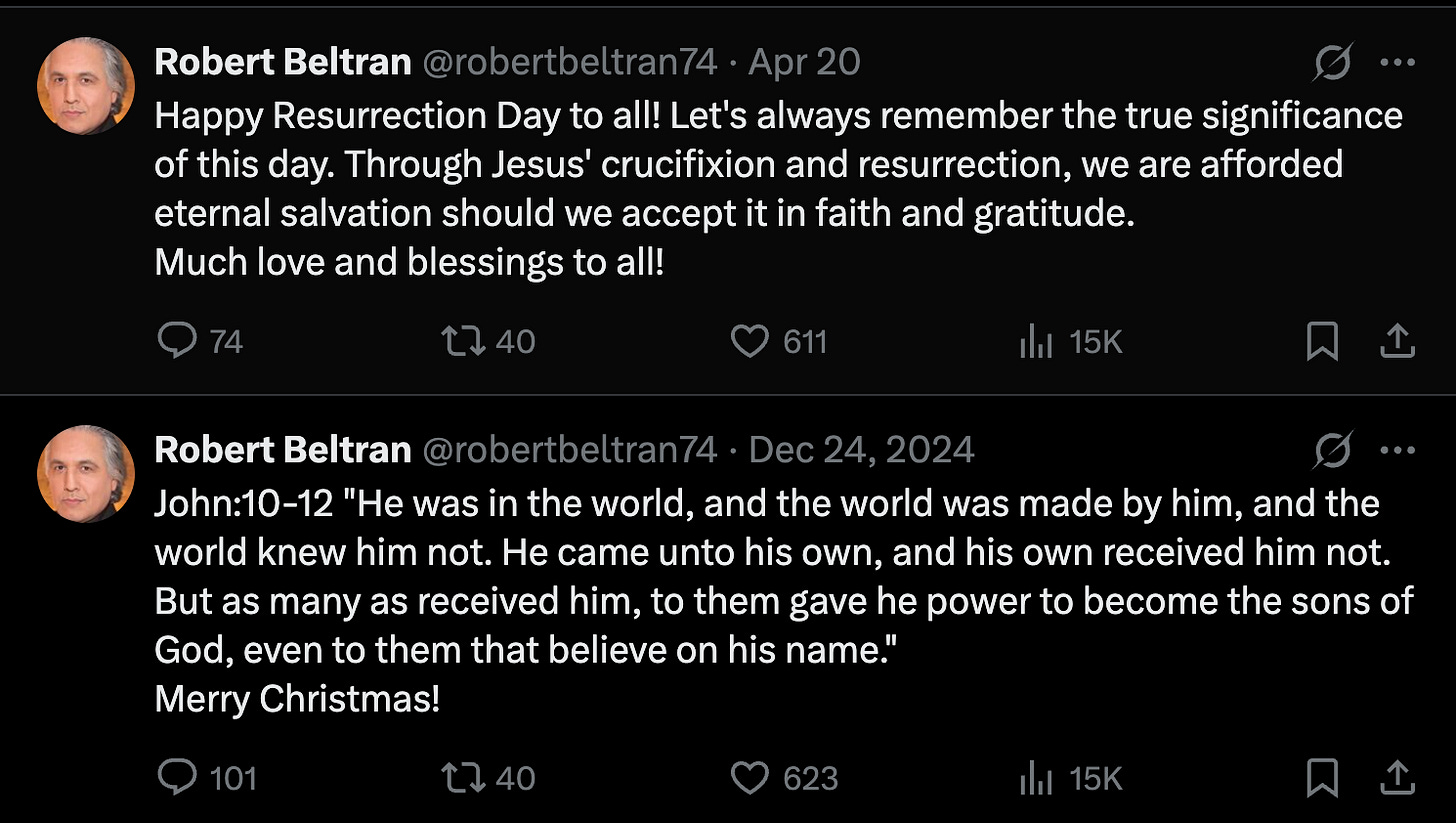Open more options for Dec 24 tweet
The width and height of the screenshot is (1456, 823).
1396,450
